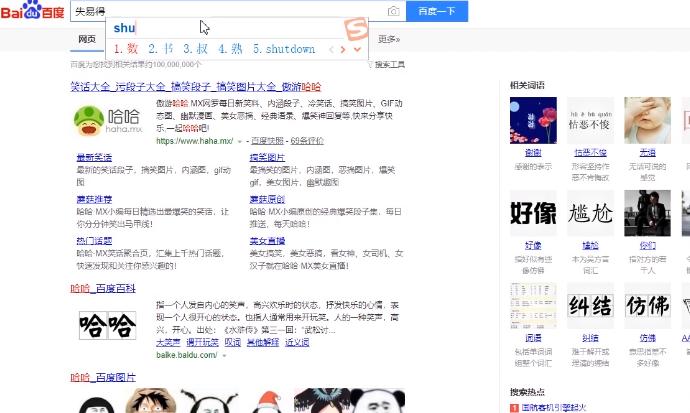Viewport: 690px width, 413px height.
Task: Open 谢谢 related term thumbnail
Action: tap(533, 121)
